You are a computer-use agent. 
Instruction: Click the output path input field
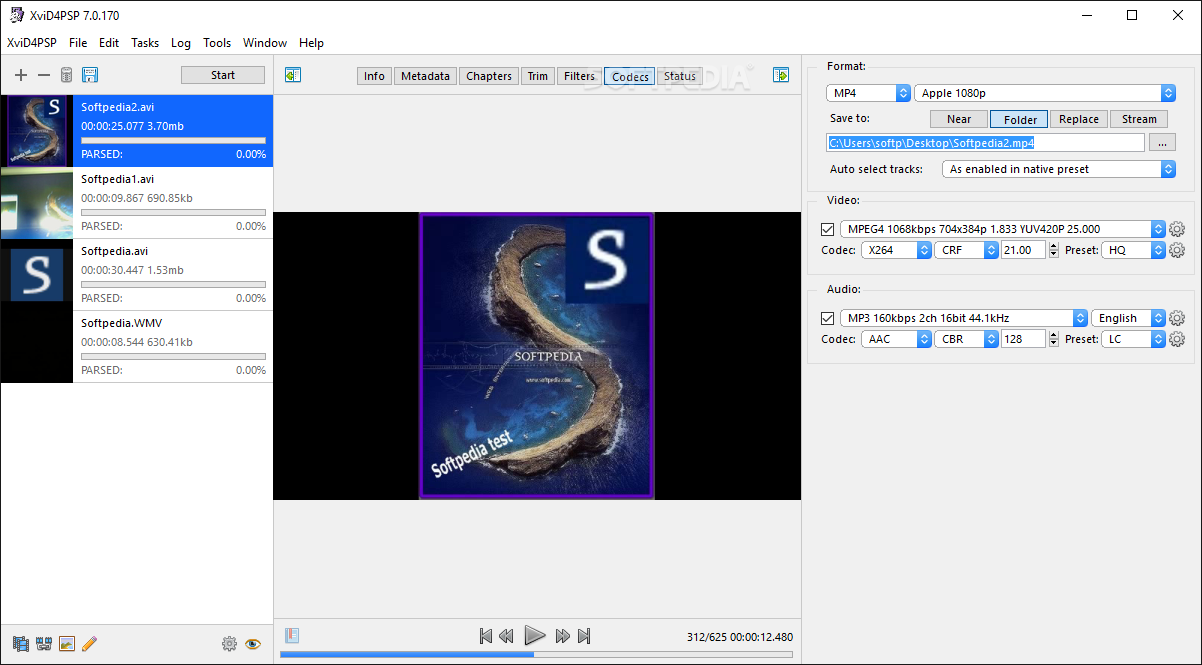986,142
